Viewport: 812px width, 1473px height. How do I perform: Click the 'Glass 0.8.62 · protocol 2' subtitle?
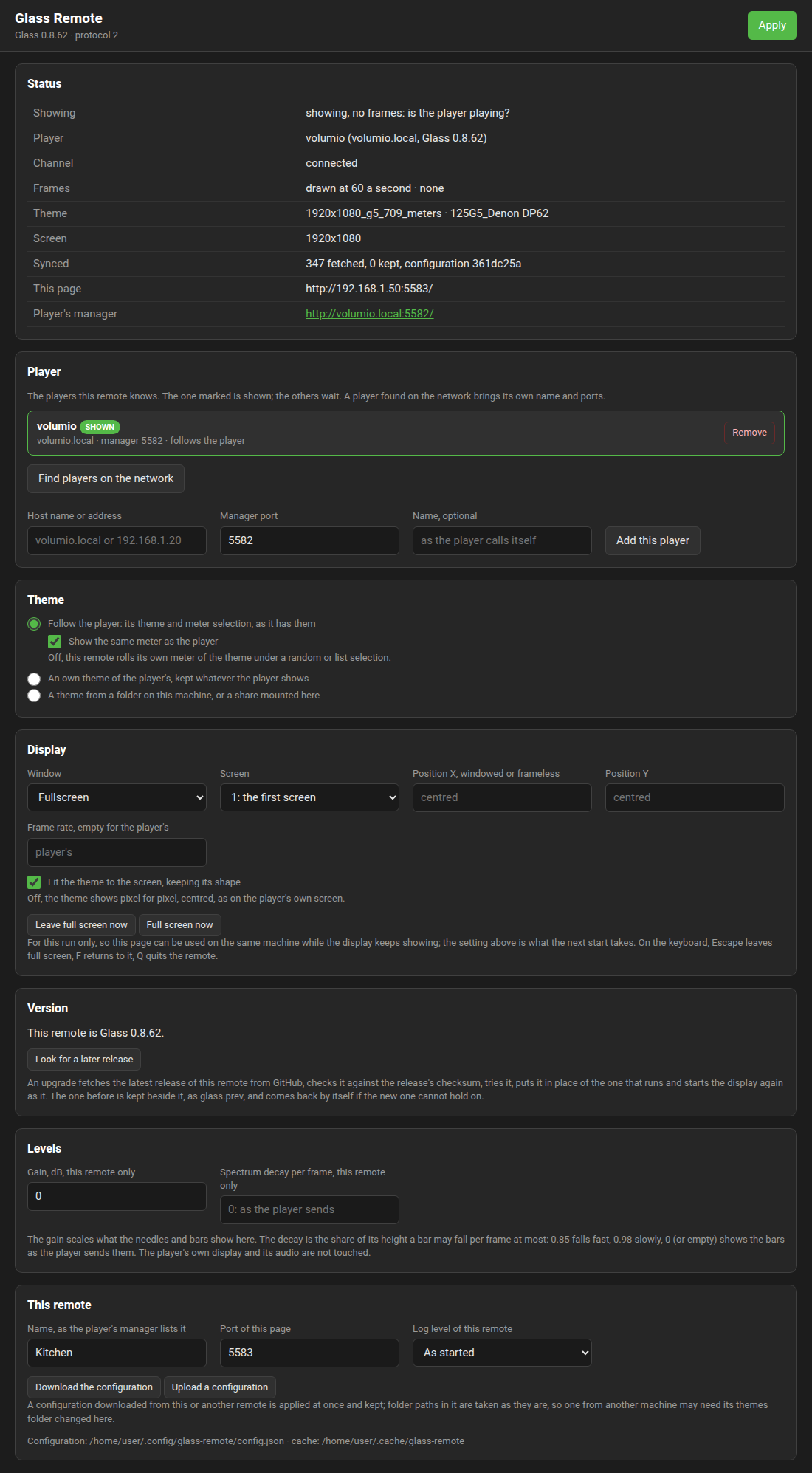tap(66, 35)
